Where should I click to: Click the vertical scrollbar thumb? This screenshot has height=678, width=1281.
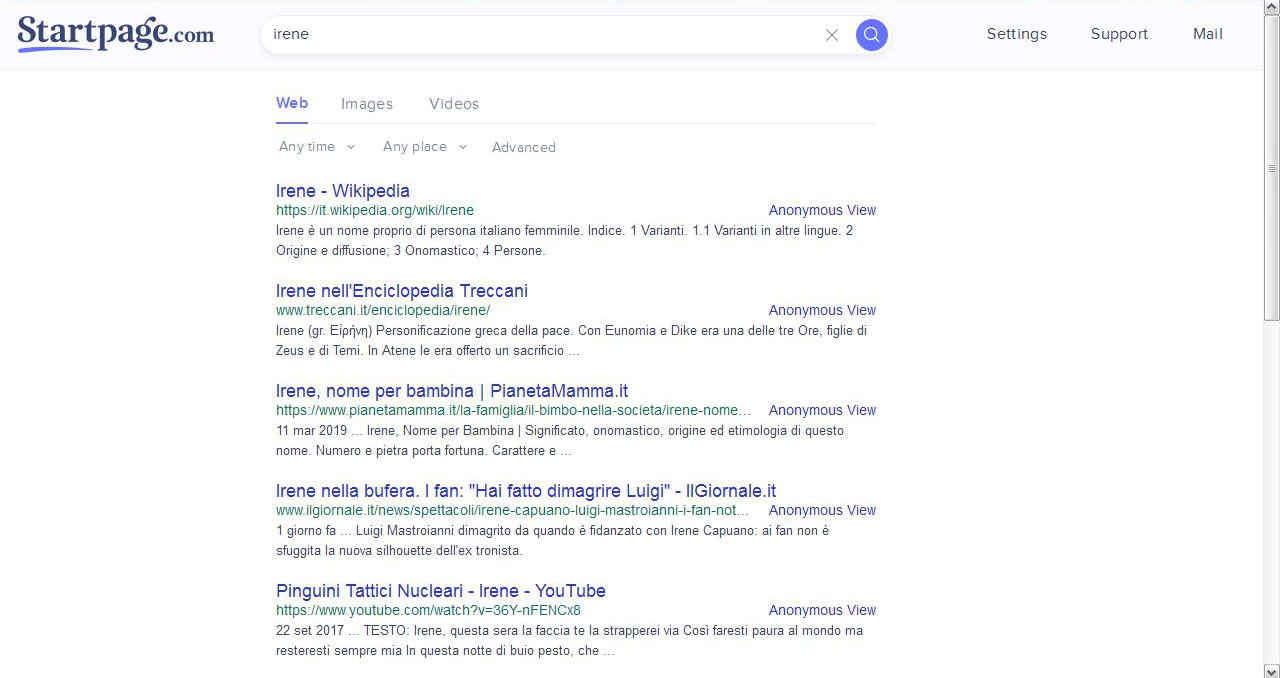[1272, 168]
